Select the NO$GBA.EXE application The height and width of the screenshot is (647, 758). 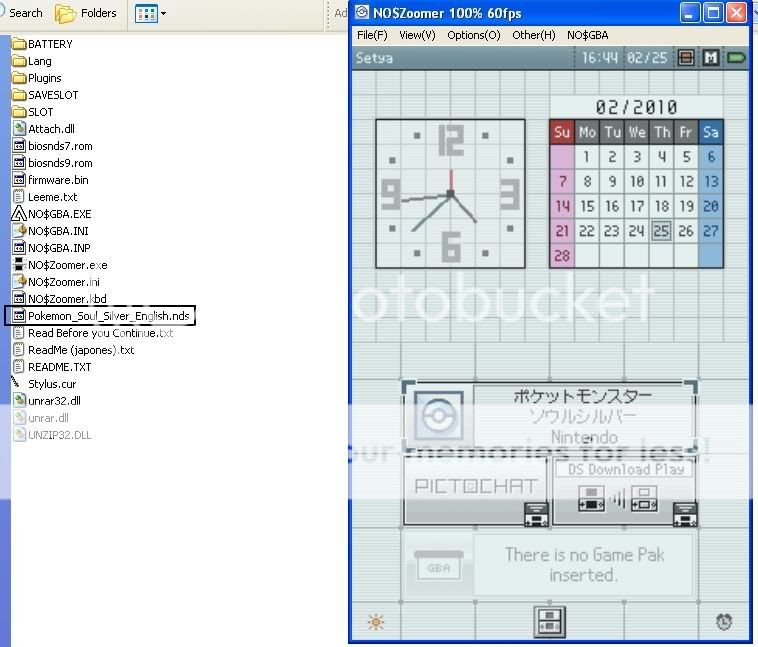[52, 214]
